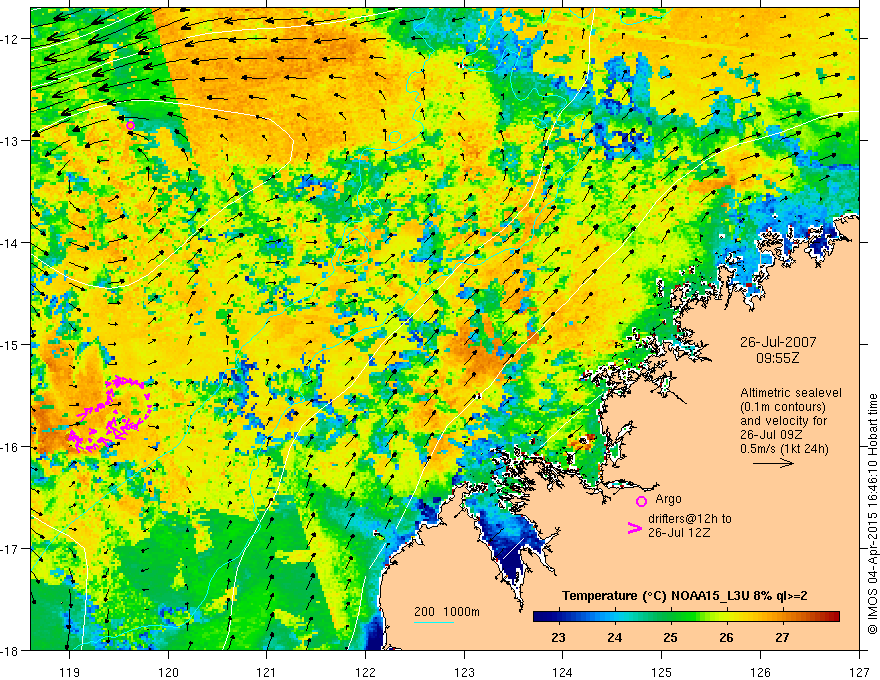Screen dimensions: 880x680
Task: Click longitude axis label 123
Action: tap(464, 672)
